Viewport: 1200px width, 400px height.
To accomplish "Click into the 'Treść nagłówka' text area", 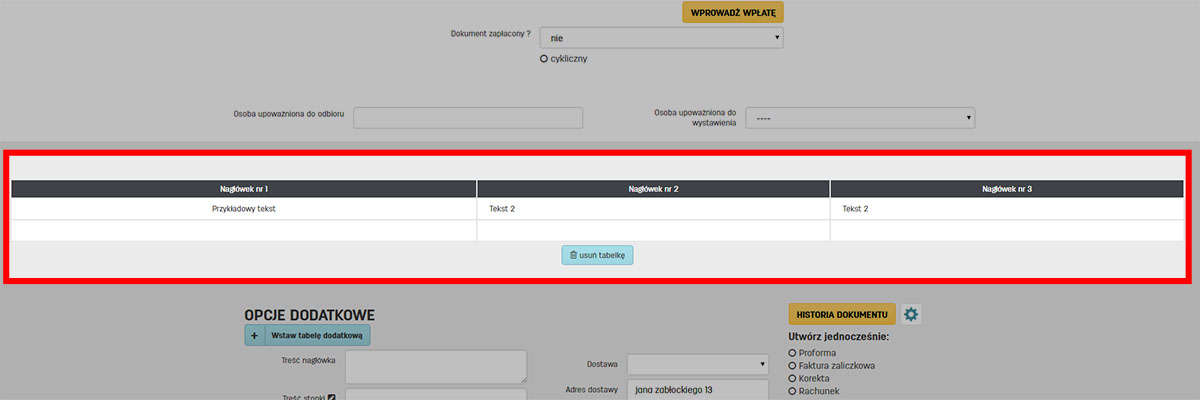I will [x=435, y=366].
